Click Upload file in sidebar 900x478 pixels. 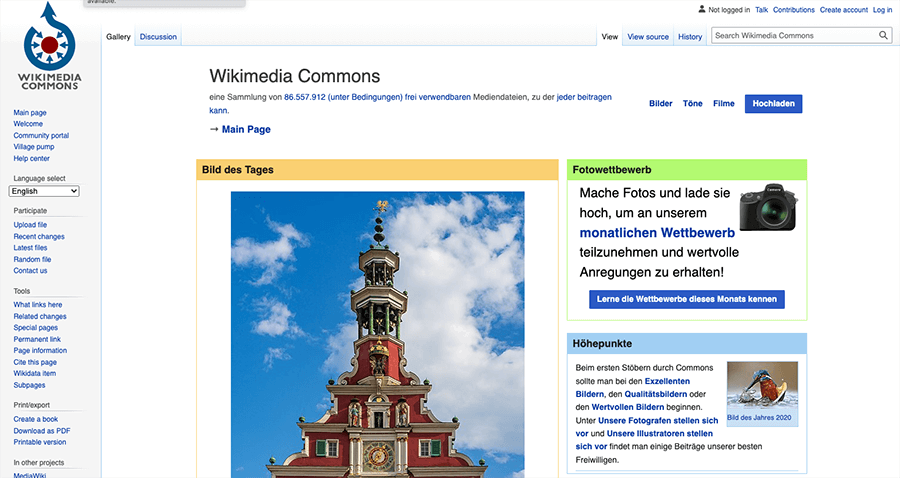coord(30,225)
